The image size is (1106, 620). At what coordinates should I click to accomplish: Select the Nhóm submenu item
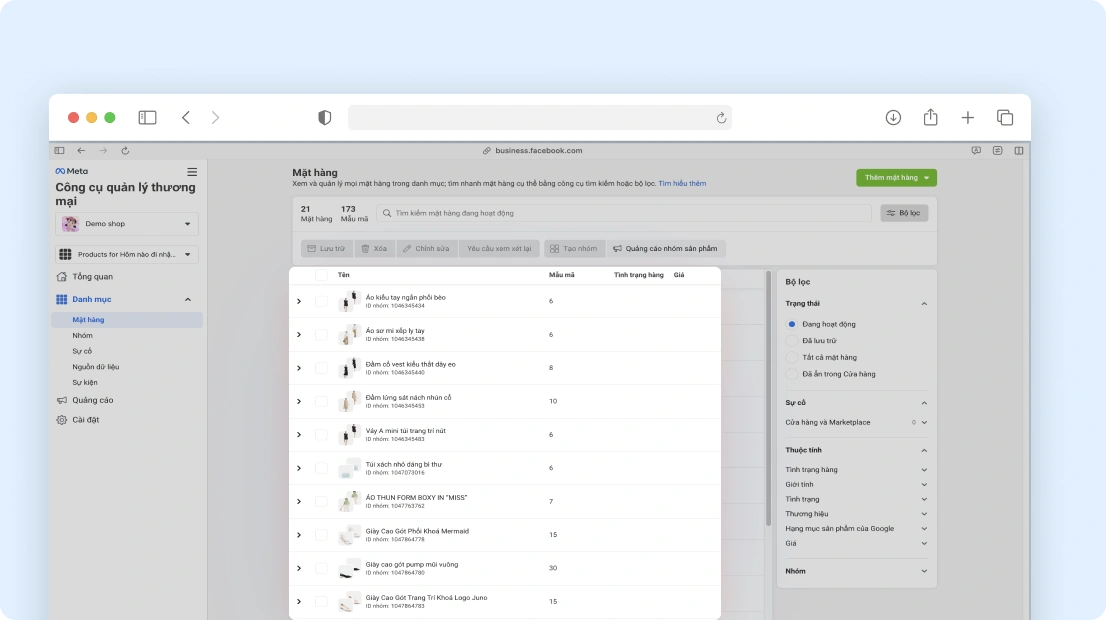click(83, 336)
